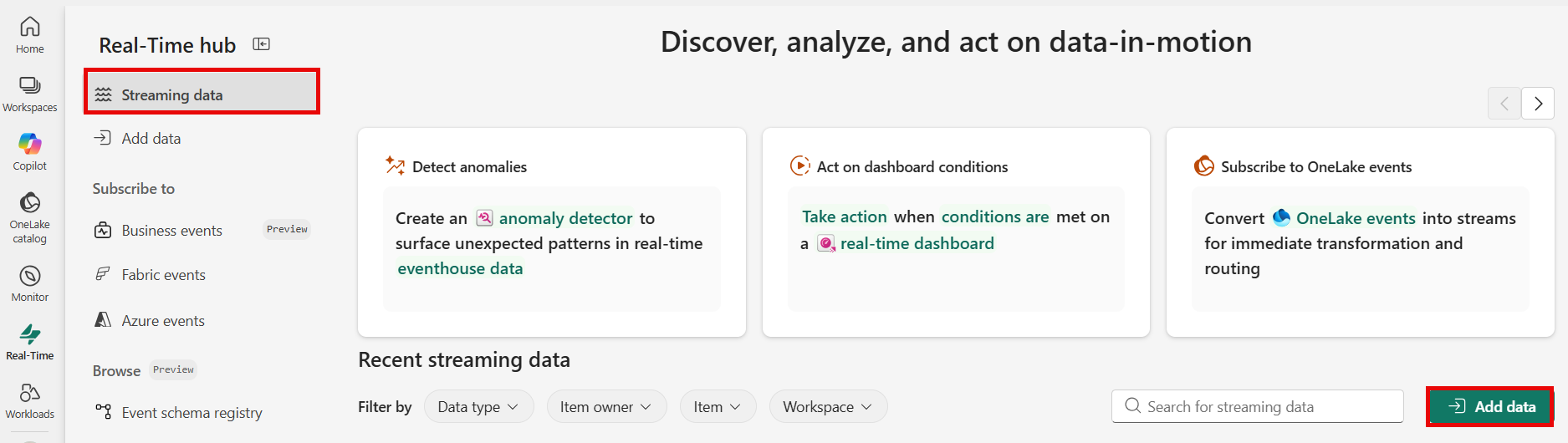Launch Copilot from the navigation rail
Viewport: 1568px width, 443px height.
tap(30, 151)
